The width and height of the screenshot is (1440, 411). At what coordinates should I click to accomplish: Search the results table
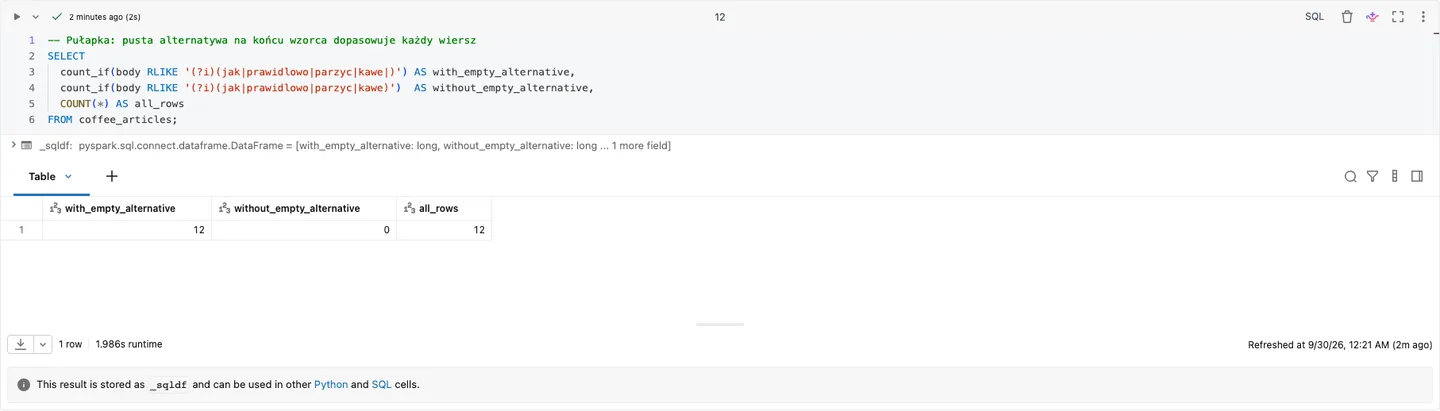pos(1350,176)
